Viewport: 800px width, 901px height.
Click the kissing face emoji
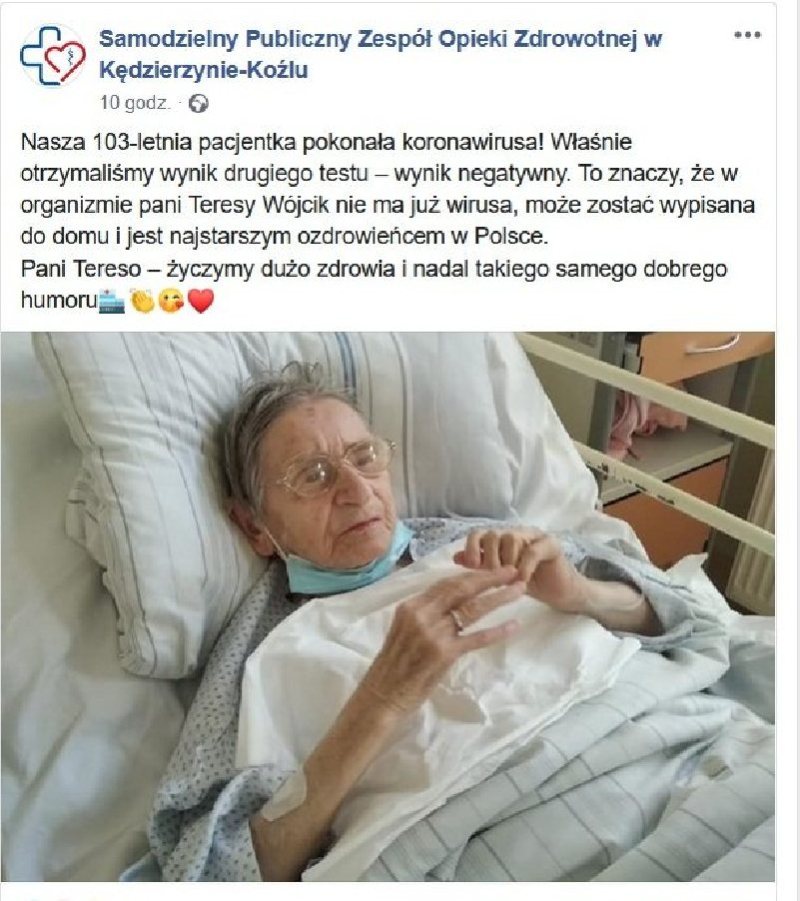point(171,301)
